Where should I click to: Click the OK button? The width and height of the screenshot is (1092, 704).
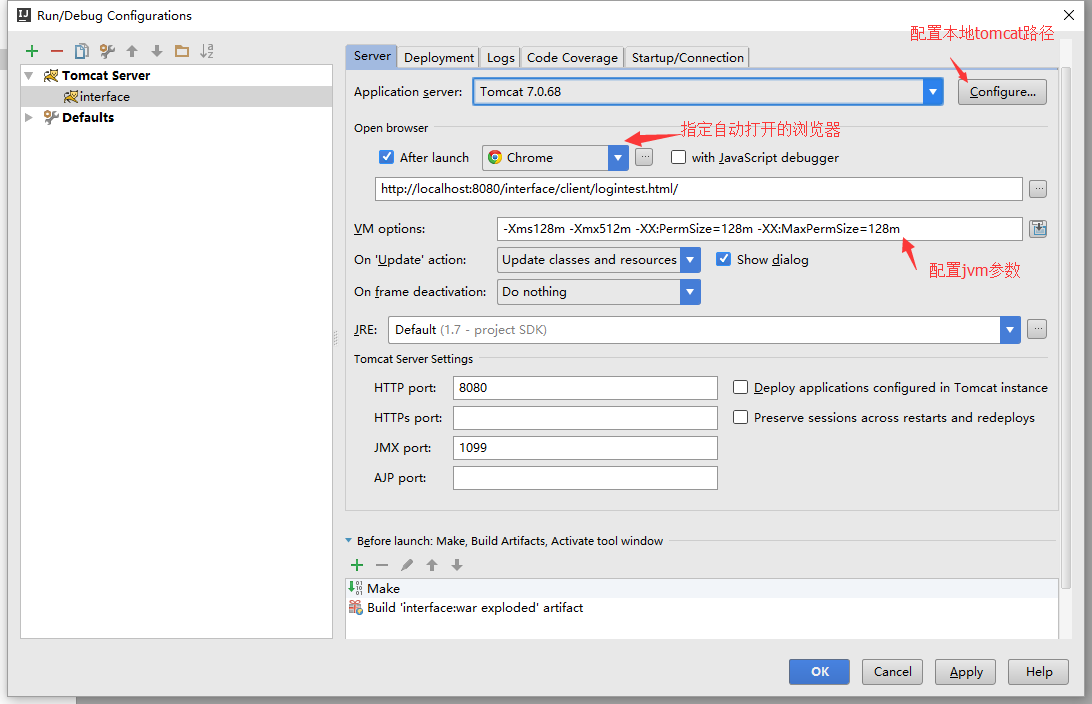point(819,672)
